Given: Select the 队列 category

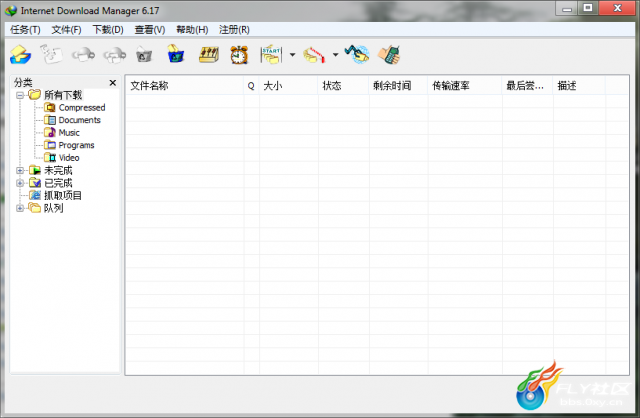Looking at the screenshot, I should click(46, 208).
